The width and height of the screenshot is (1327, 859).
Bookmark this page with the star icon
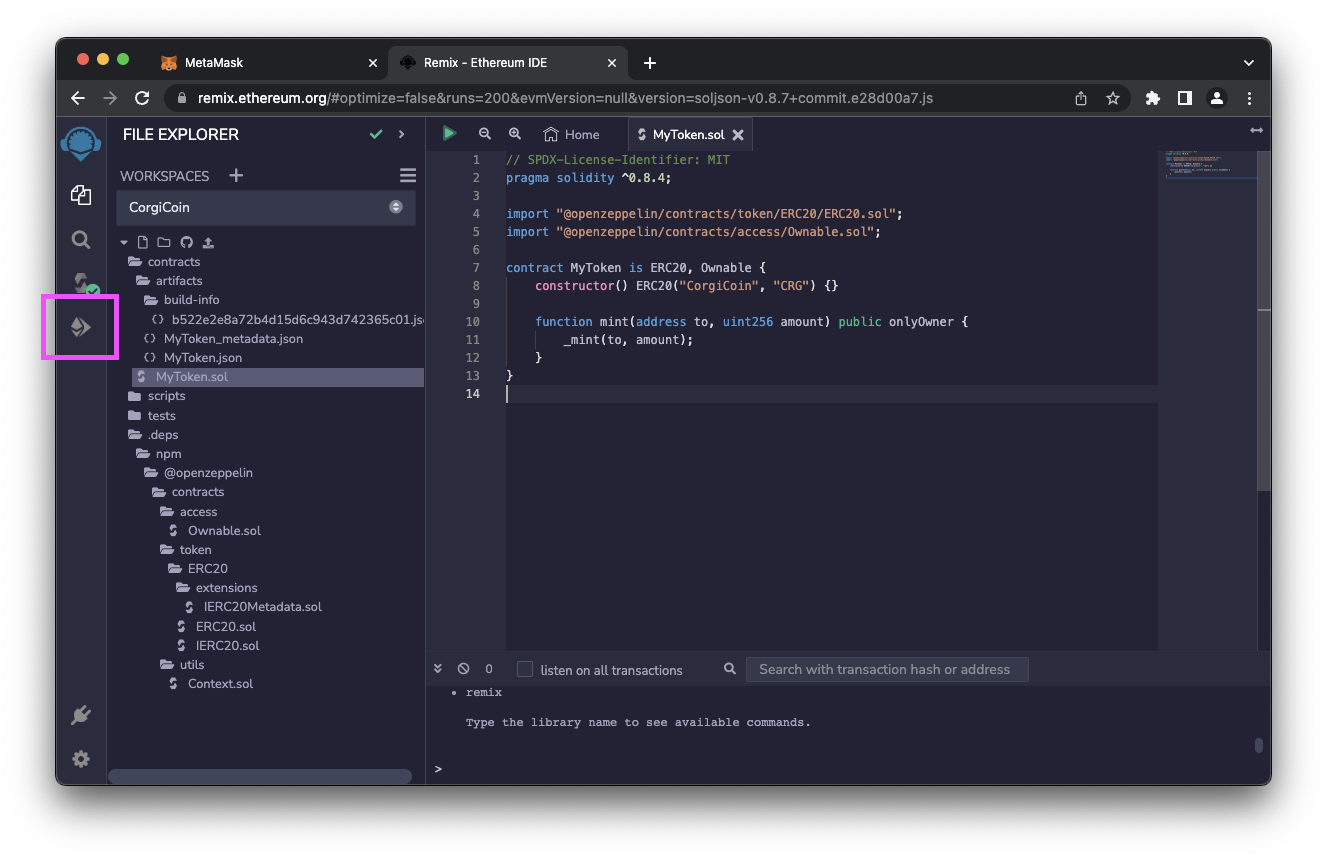pyautogui.click(x=1112, y=98)
